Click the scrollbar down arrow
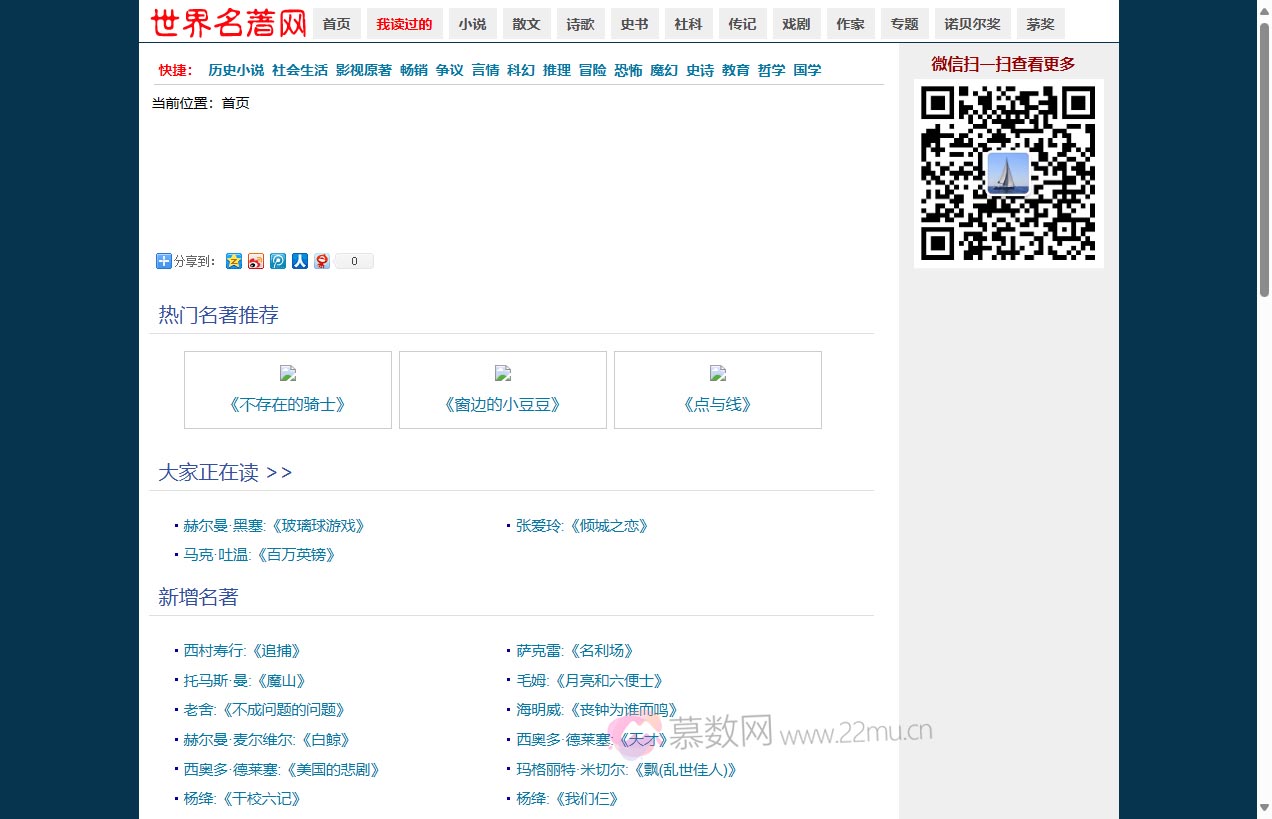1272x819 pixels. click(x=1264, y=811)
